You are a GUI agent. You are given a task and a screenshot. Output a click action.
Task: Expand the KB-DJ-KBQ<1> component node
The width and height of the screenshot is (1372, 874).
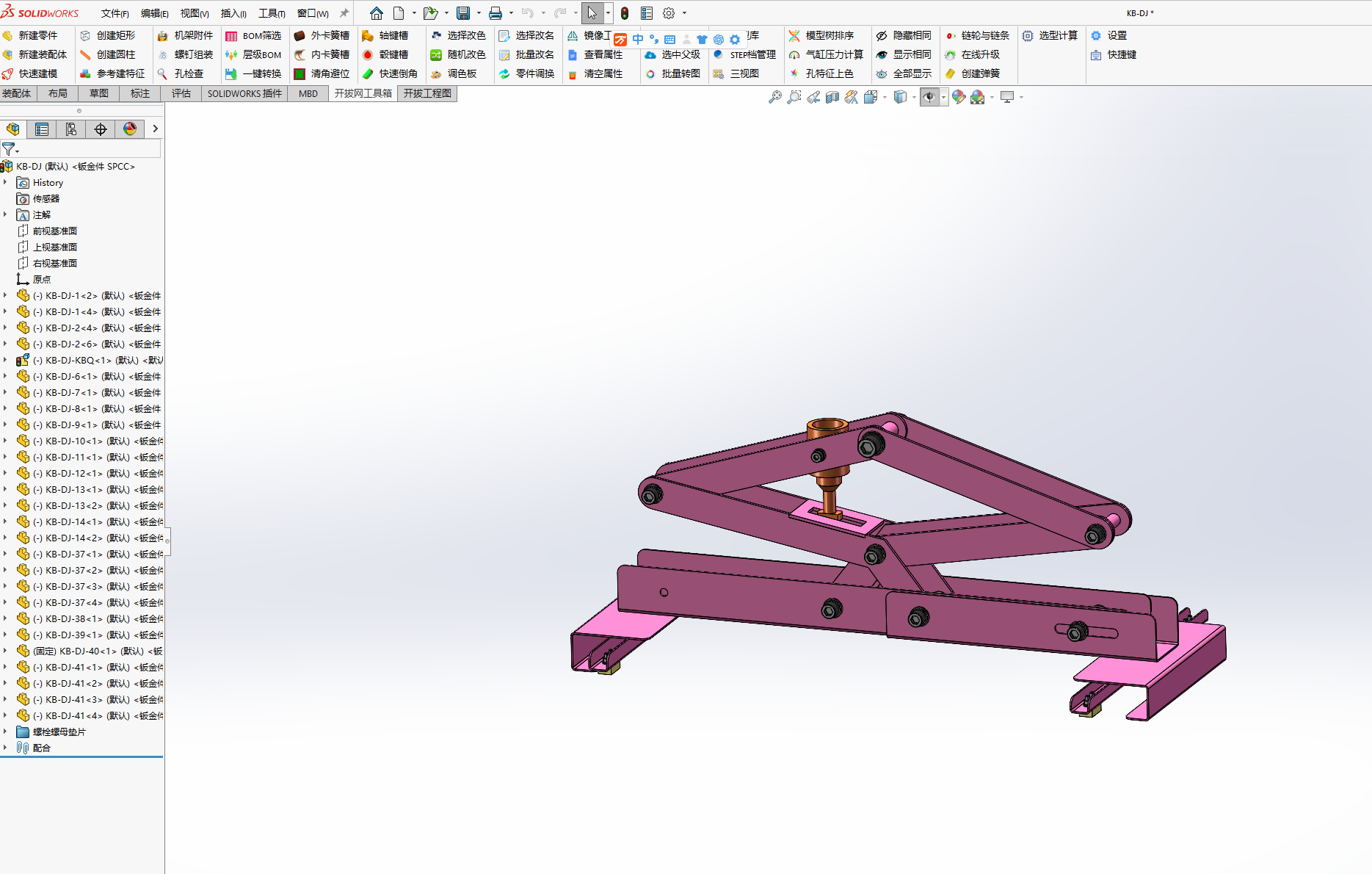pyautogui.click(x=5, y=360)
